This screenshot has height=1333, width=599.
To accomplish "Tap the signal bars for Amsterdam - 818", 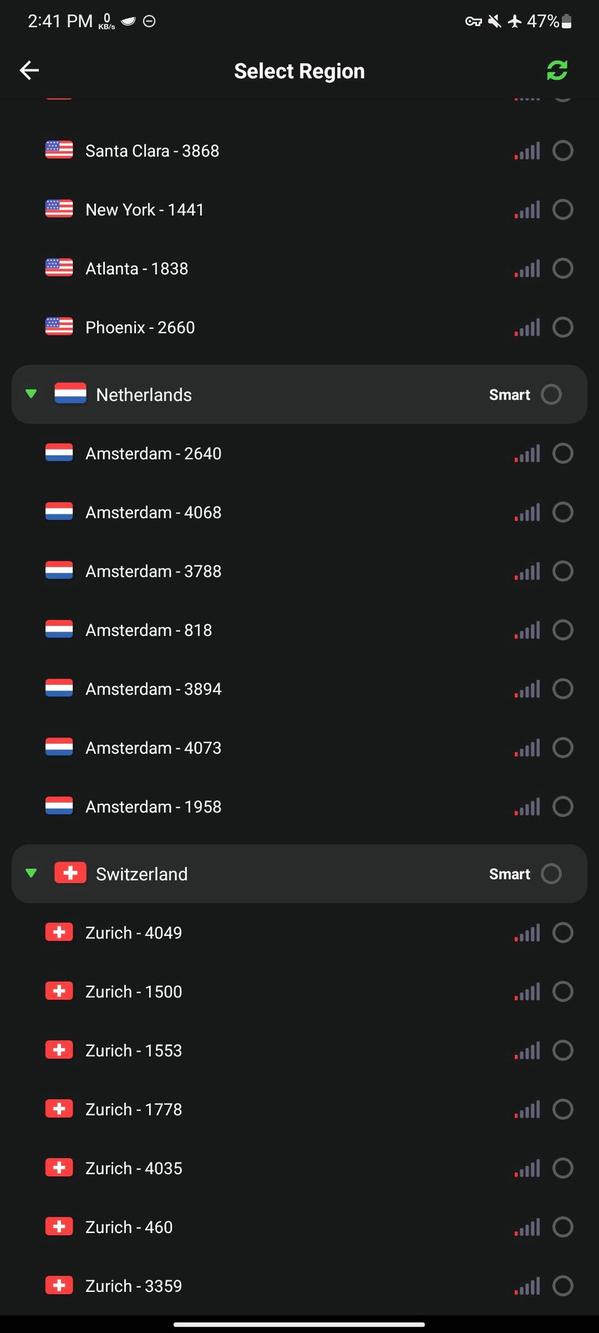I will [x=526, y=630].
